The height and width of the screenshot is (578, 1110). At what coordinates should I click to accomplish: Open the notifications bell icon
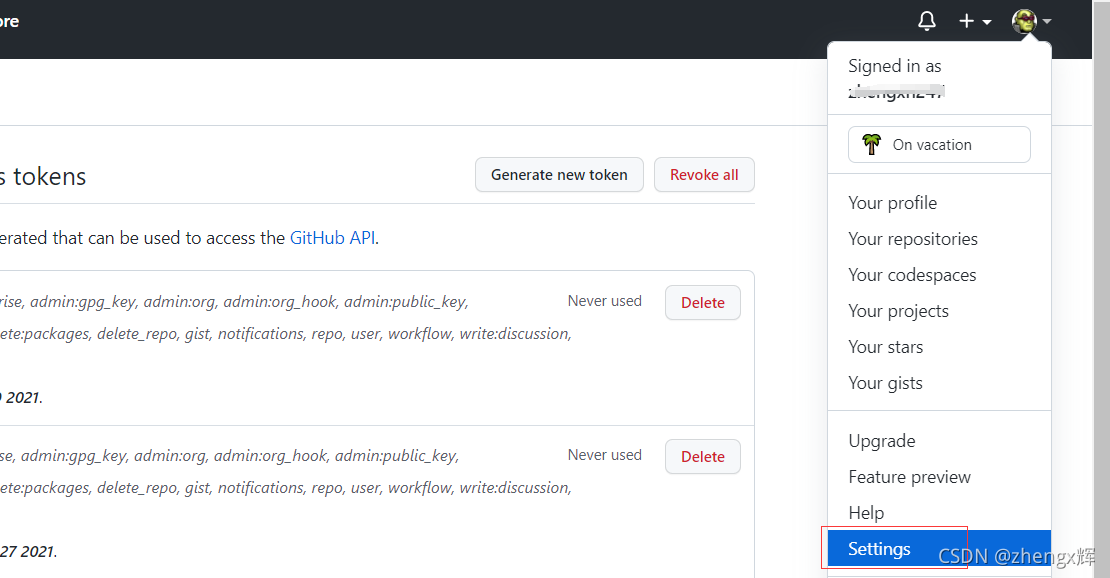(x=926, y=20)
